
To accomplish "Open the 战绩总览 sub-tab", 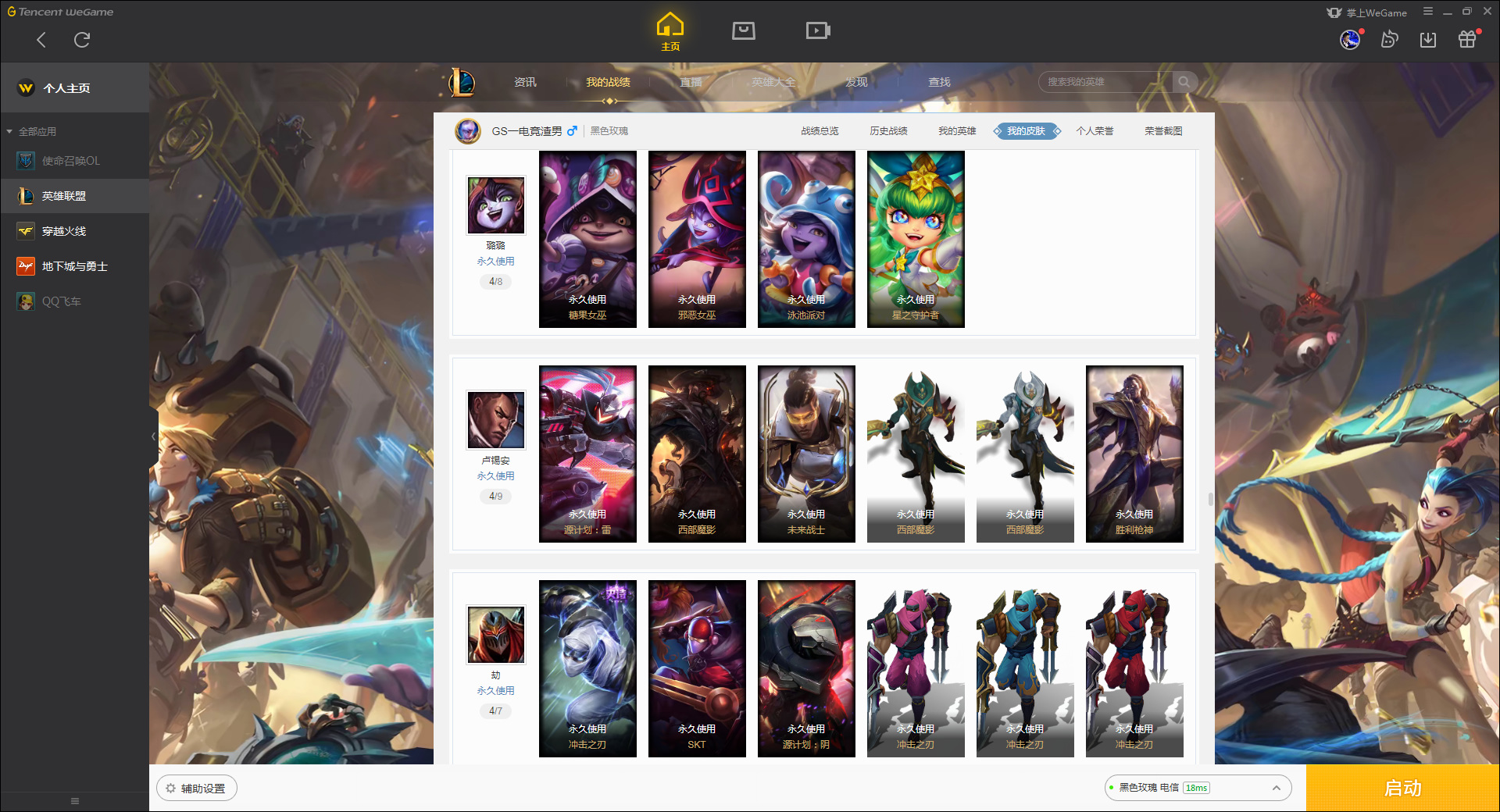I will click(820, 131).
